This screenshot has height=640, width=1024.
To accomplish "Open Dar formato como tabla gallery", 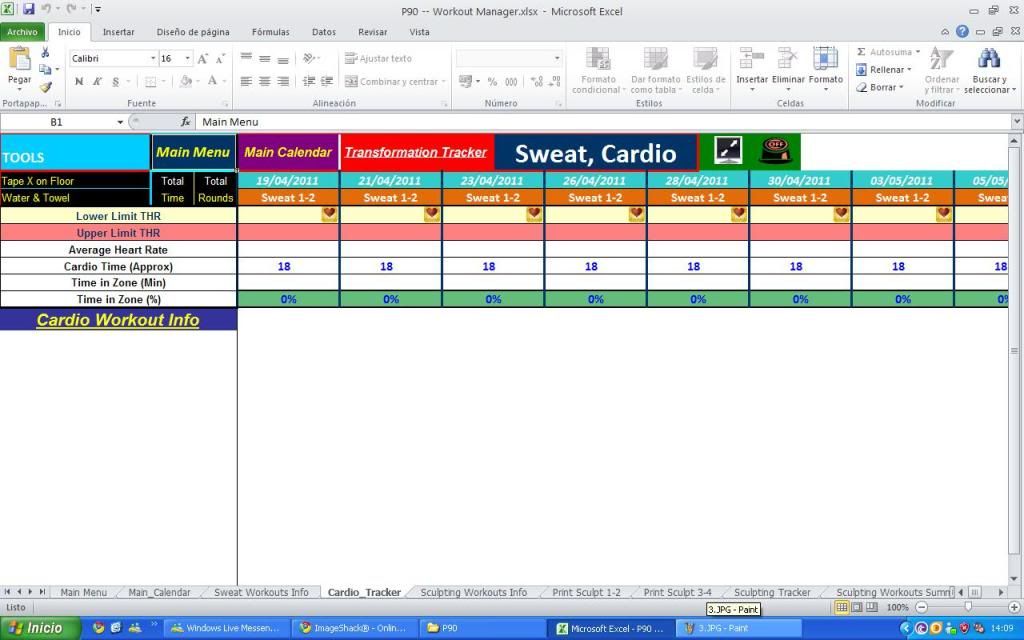I will coord(655,71).
